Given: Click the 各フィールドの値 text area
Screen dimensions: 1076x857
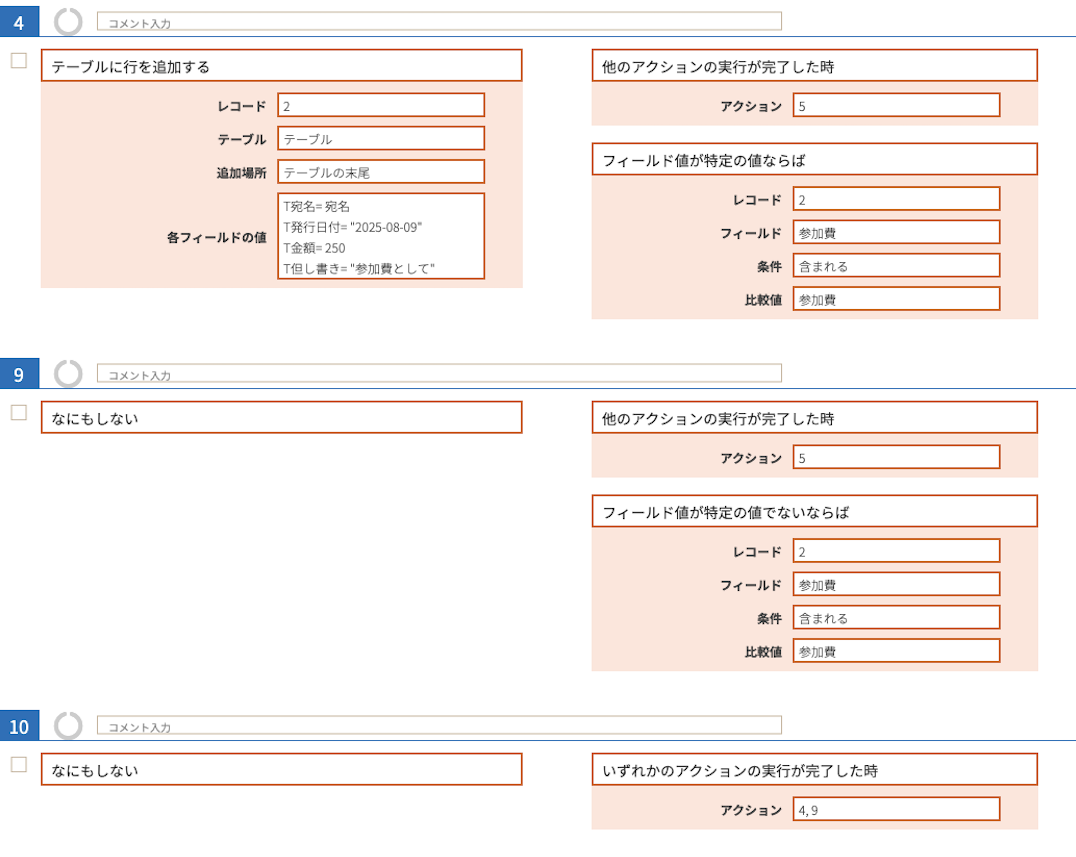Looking at the screenshot, I should 381,237.
